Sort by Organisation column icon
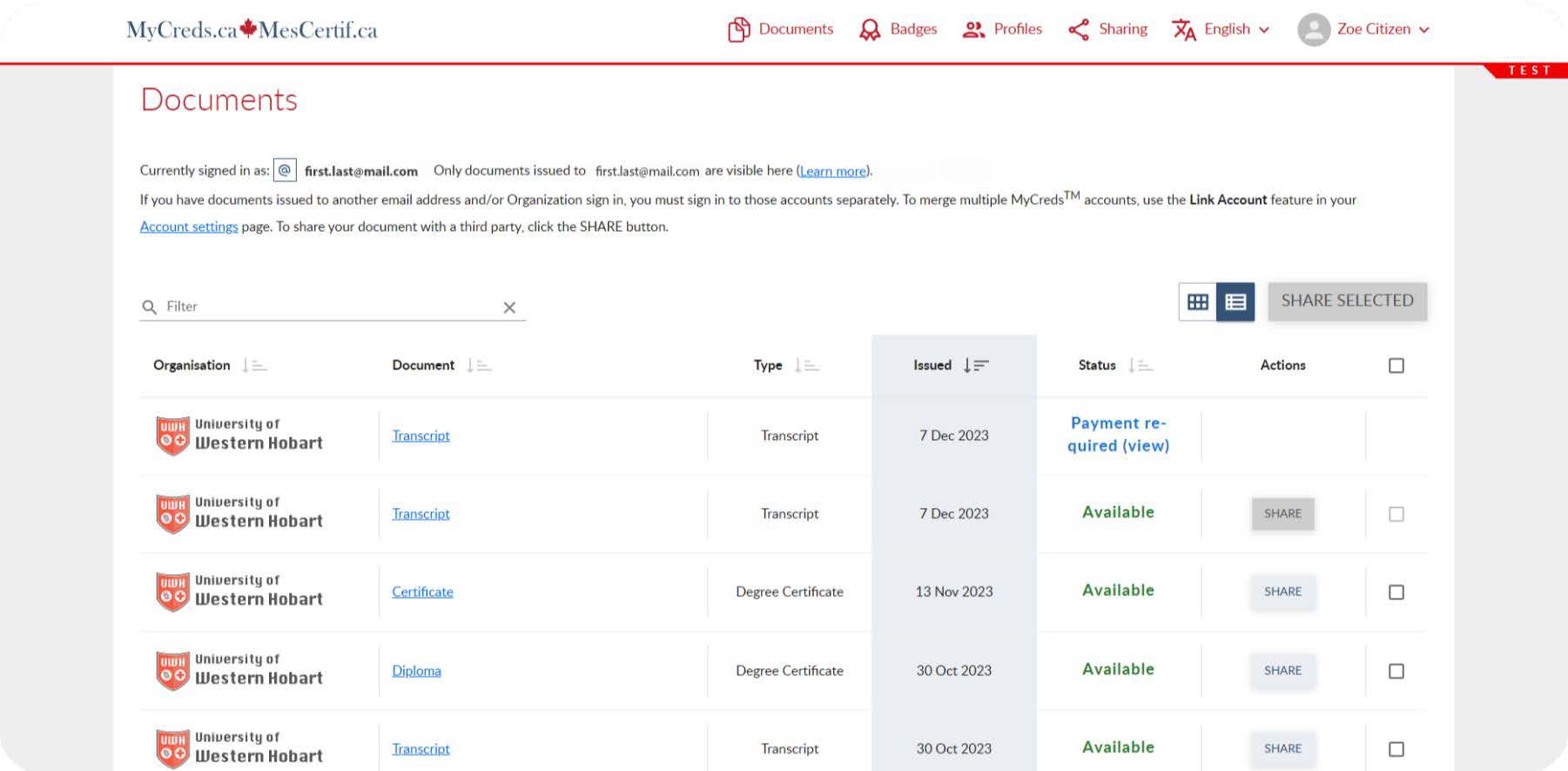 (254, 365)
